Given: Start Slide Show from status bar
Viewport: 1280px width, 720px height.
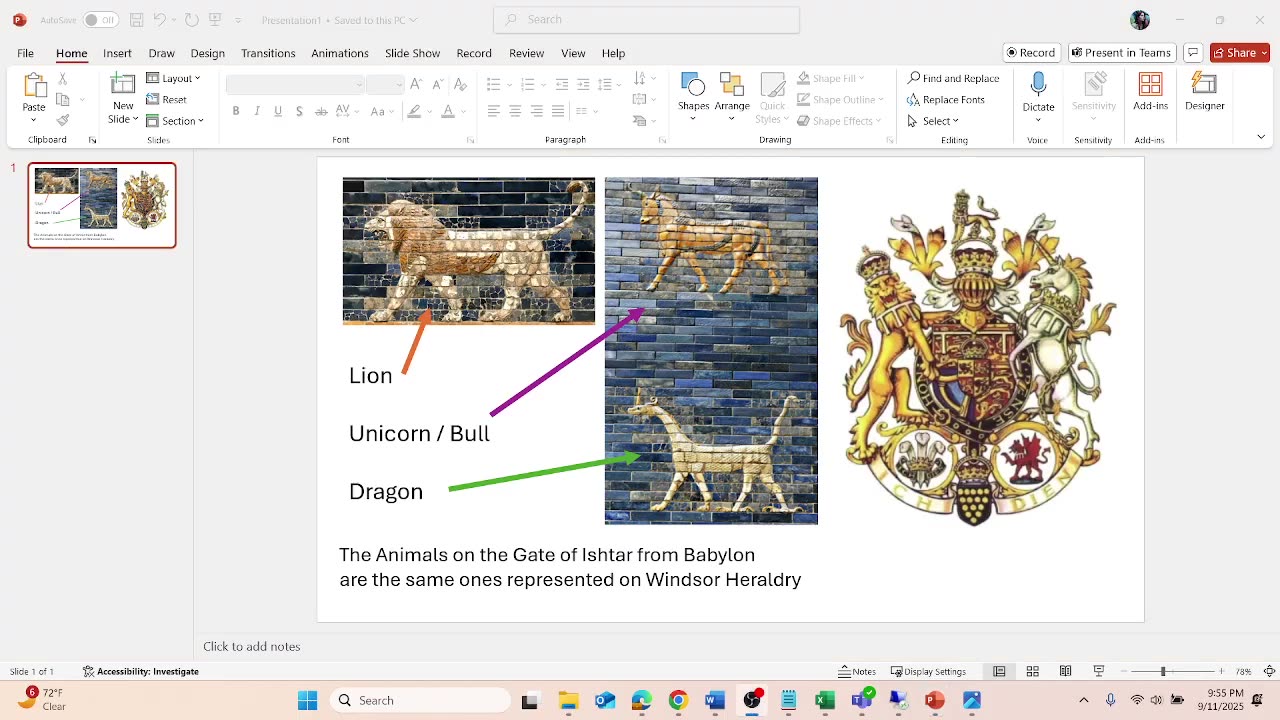Looking at the screenshot, I should point(1099,672).
